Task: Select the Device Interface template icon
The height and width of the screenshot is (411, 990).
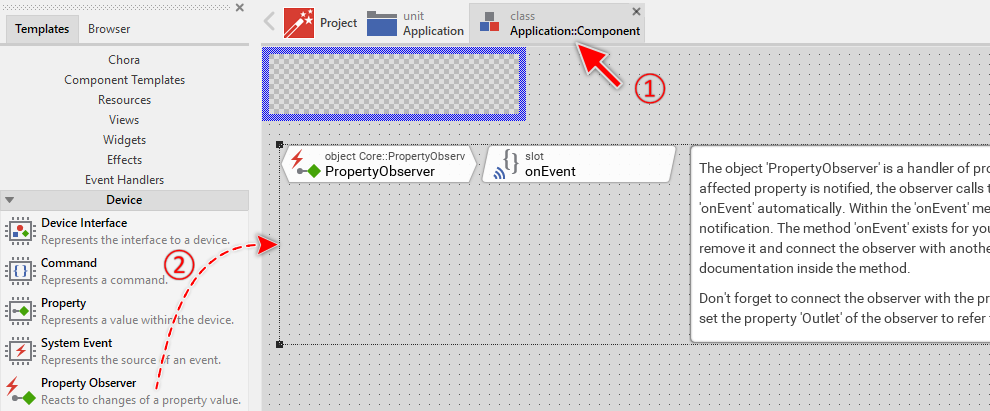Action: click(20, 231)
